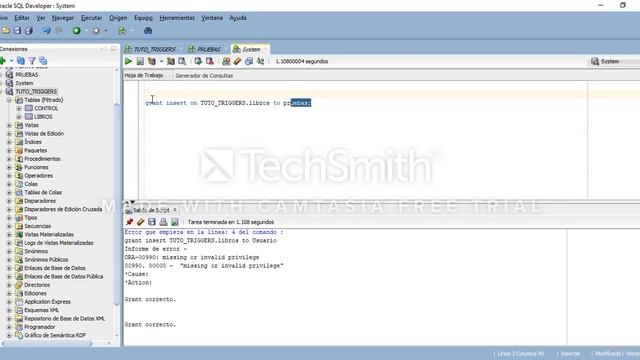
Task: Click the green plus New Connection icon
Action: click(3, 61)
